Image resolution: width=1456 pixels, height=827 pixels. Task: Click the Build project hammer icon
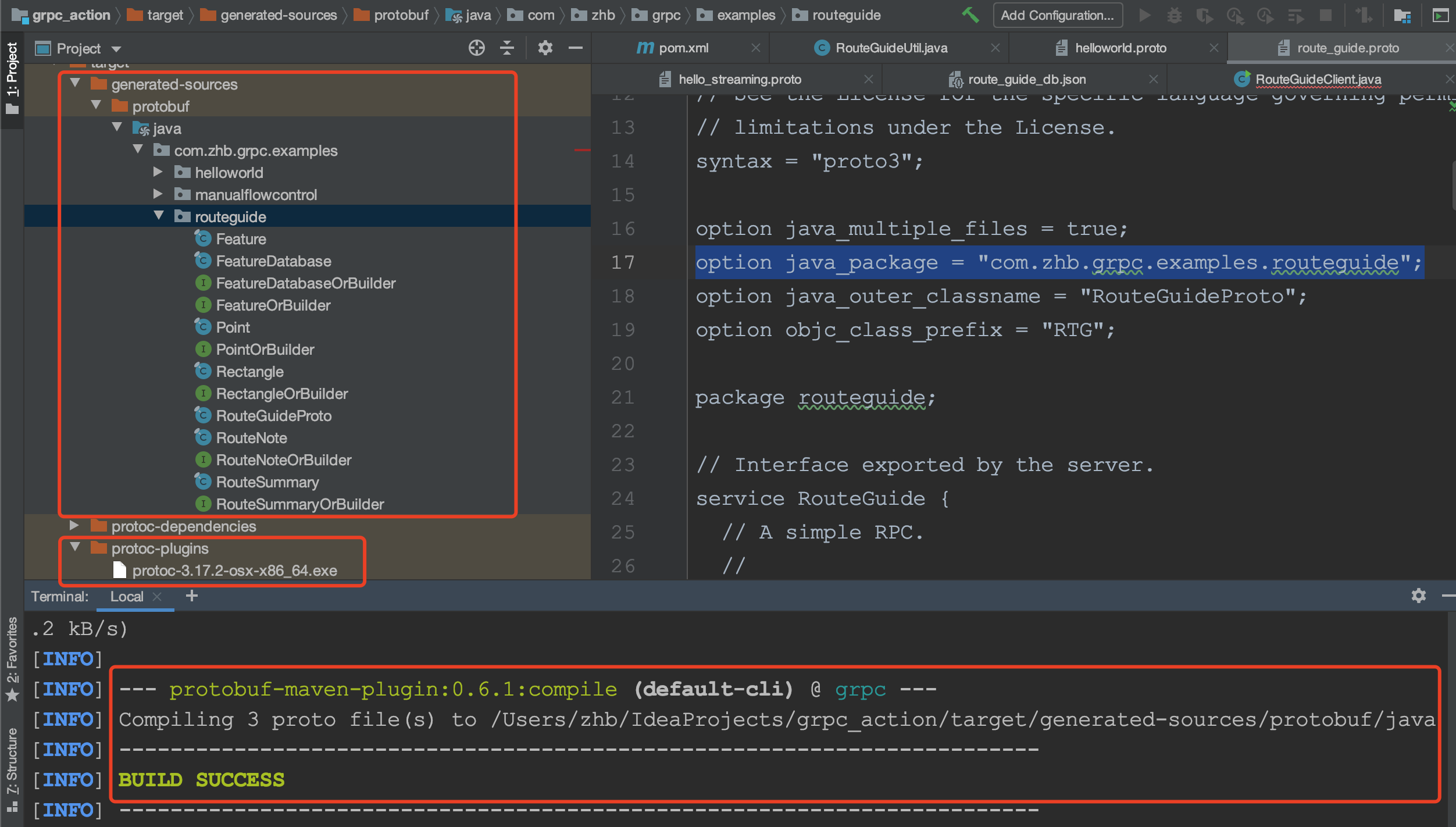click(x=970, y=15)
